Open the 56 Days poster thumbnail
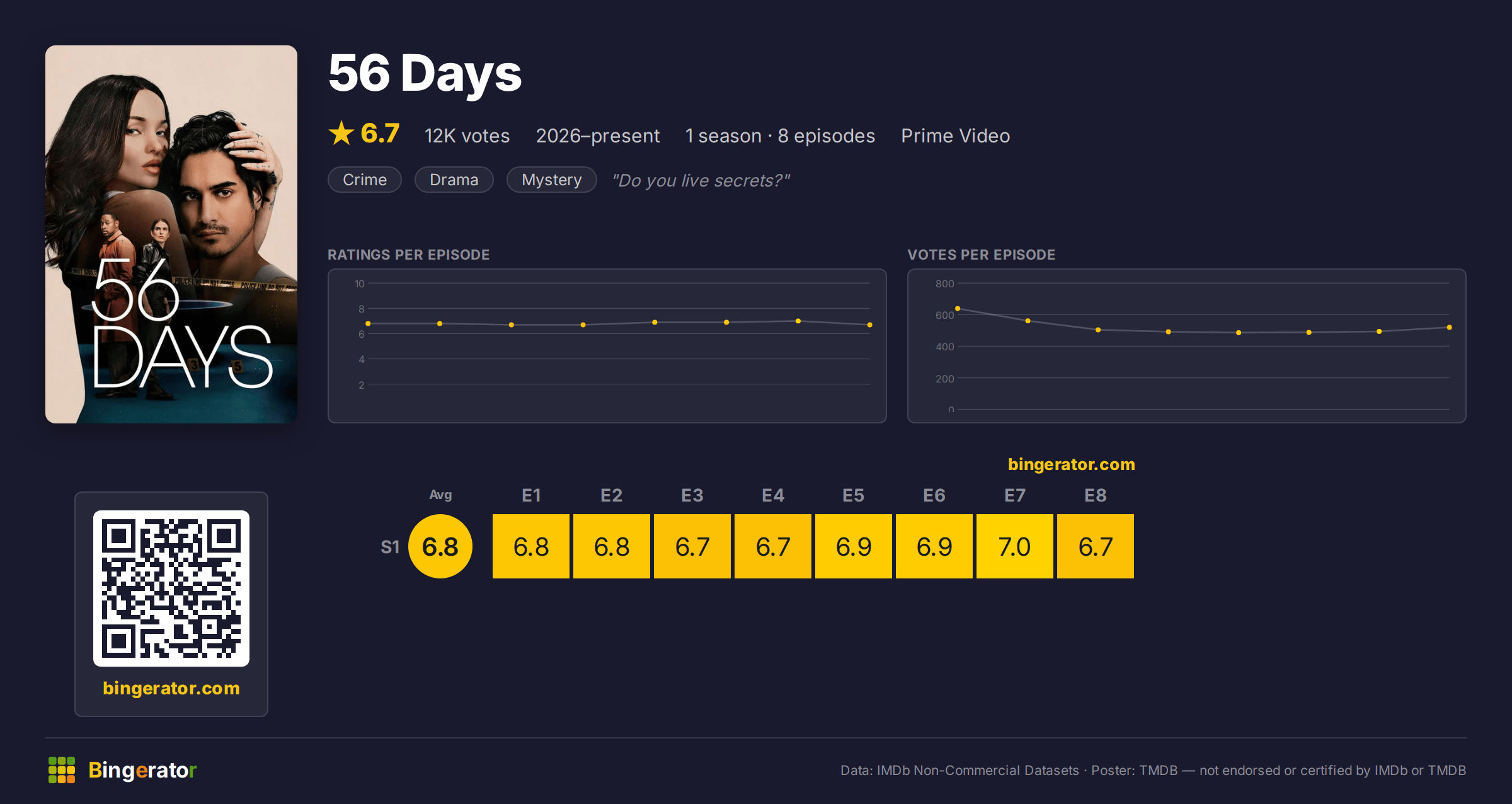Viewport: 1512px width, 804px height. [171, 234]
